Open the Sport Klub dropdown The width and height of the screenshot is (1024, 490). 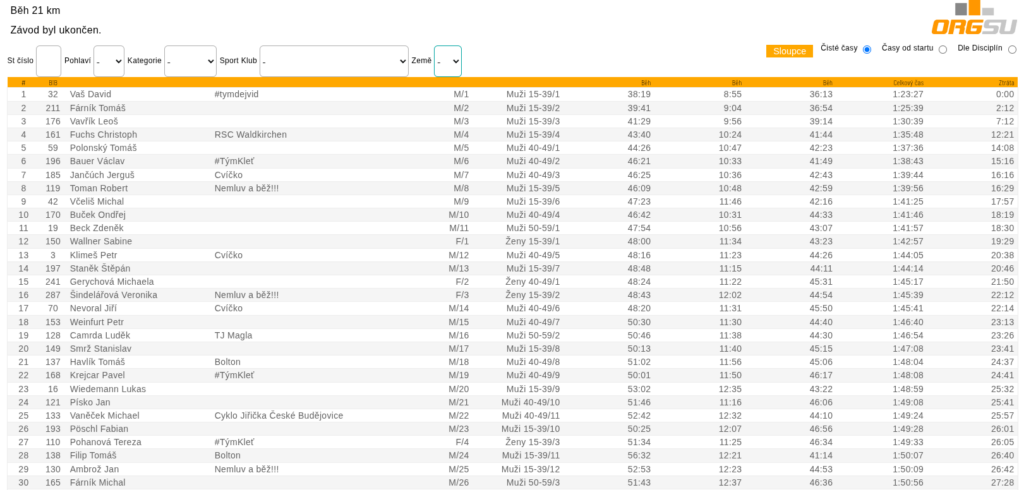click(334, 61)
